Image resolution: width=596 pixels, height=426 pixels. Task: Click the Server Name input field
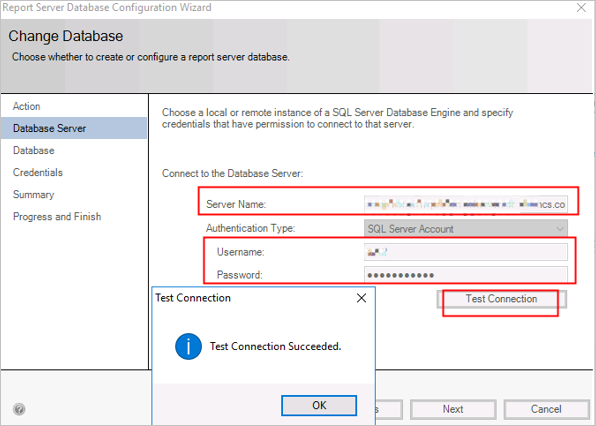coord(466,204)
